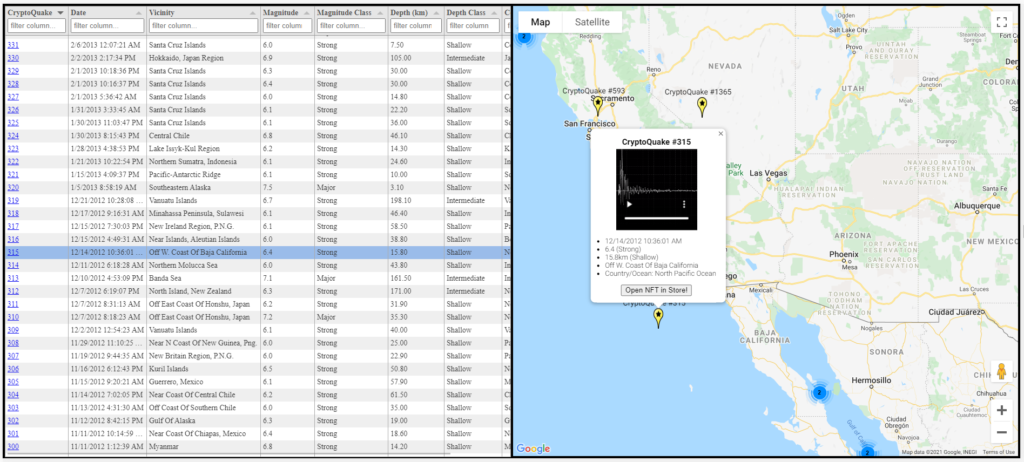This screenshot has width=1024, height=462.
Task: Focus the Depth (km) filter field
Action: point(416,25)
